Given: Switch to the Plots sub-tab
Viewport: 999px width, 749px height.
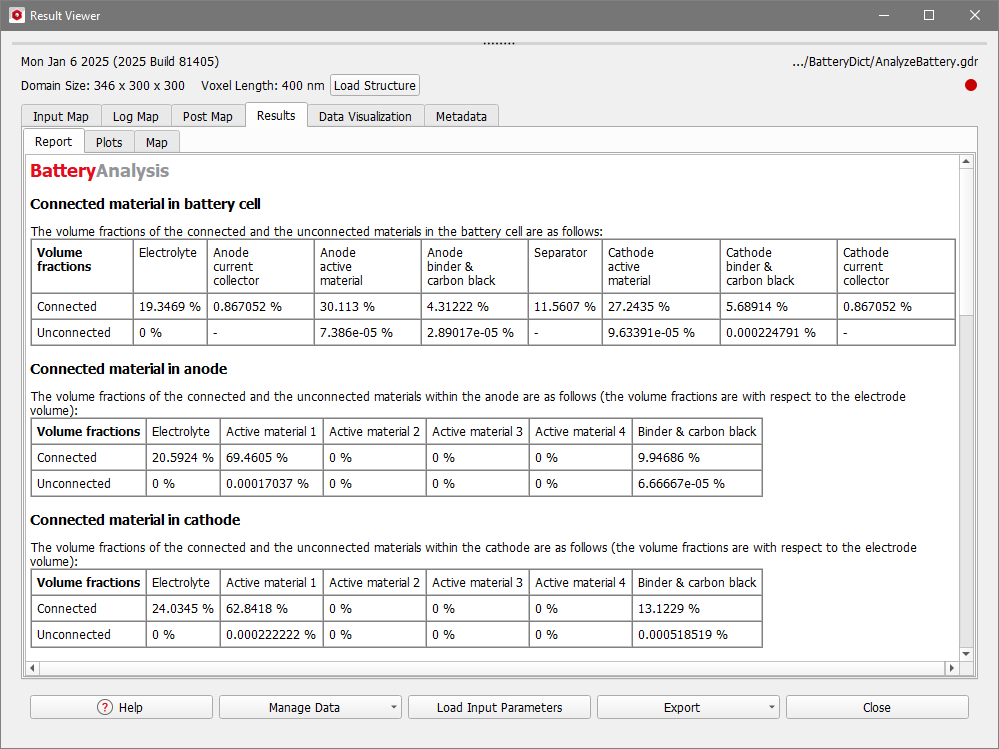Looking at the screenshot, I should pyautogui.click(x=109, y=142).
